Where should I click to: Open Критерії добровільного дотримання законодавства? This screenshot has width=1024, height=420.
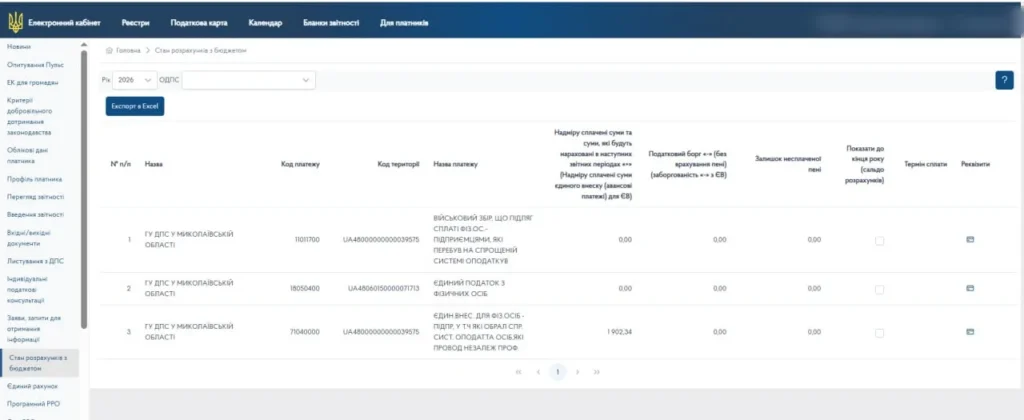pos(29,116)
